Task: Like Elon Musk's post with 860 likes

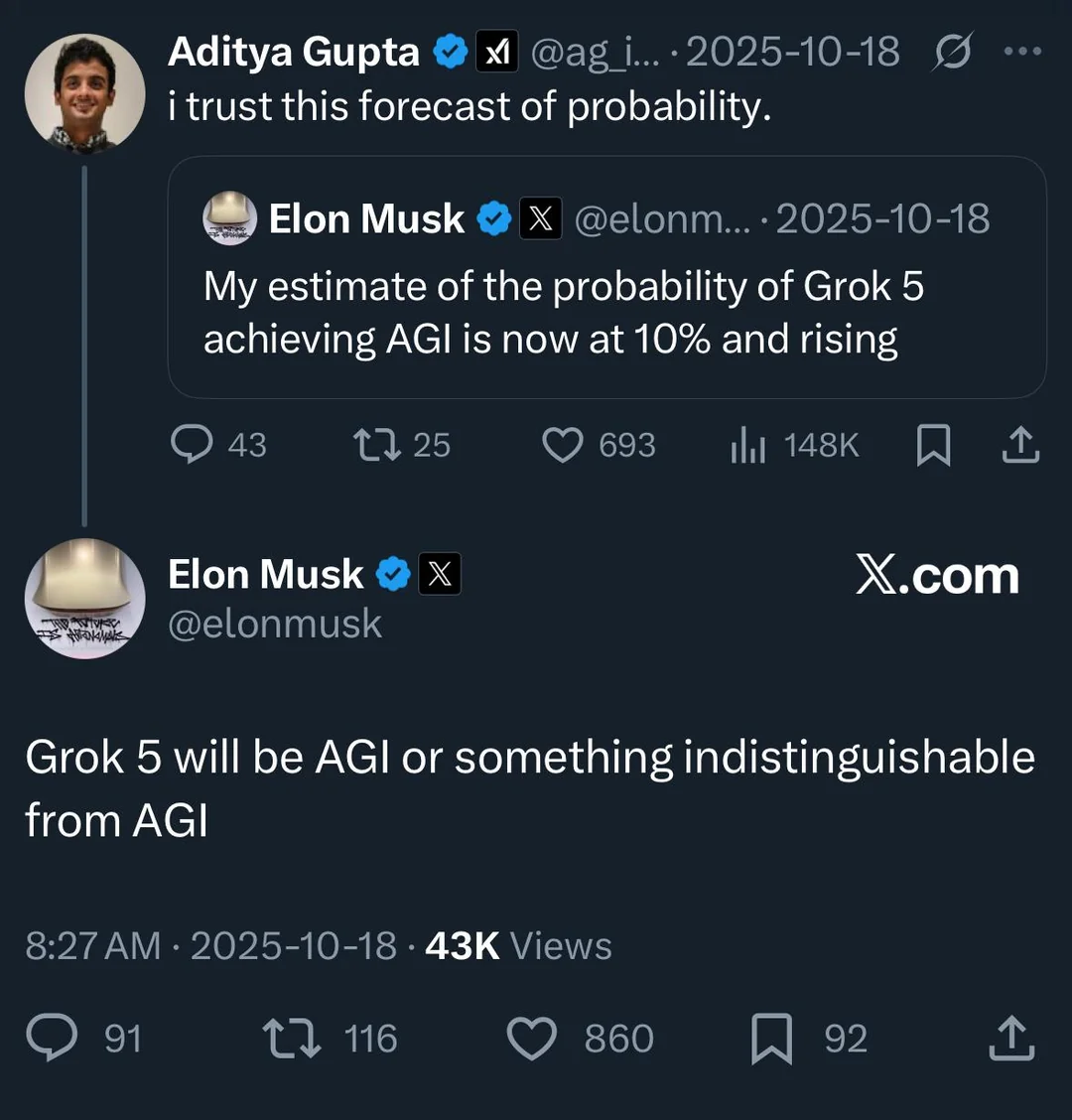Action: point(532,1039)
